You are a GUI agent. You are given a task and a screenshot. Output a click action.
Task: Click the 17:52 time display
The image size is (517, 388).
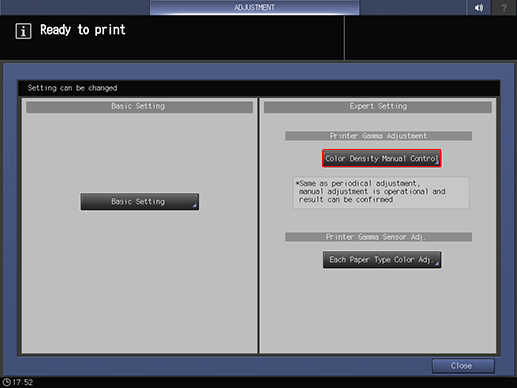click(x=23, y=382)
